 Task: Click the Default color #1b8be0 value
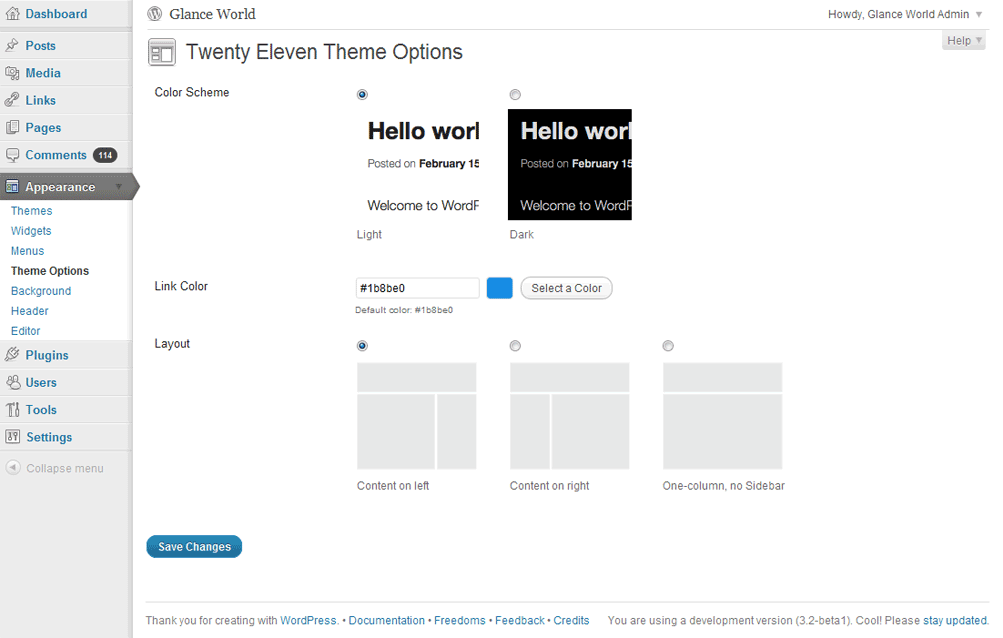pos(434,310)
